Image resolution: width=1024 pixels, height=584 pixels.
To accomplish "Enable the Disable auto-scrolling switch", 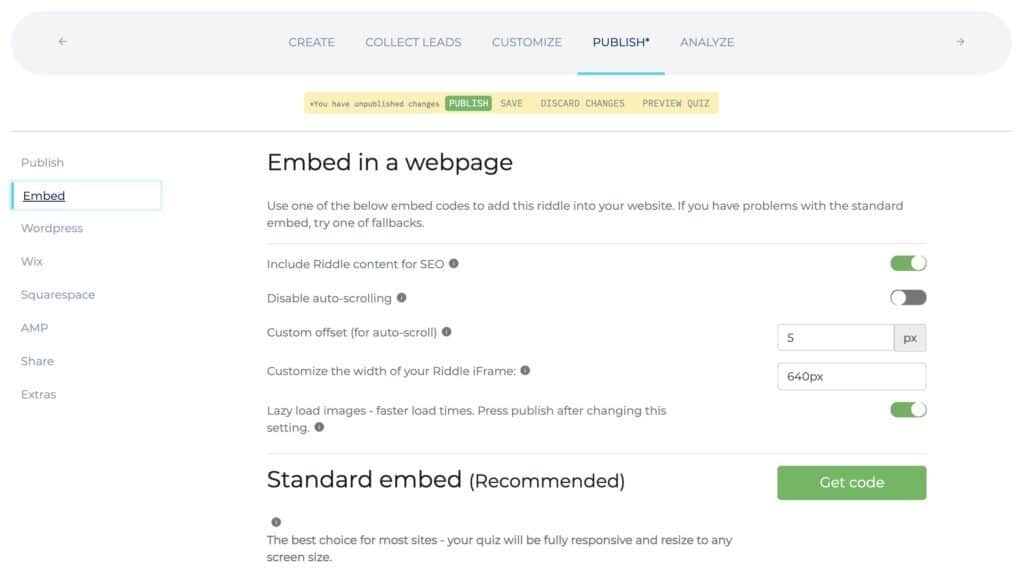I will click(908, 298).
